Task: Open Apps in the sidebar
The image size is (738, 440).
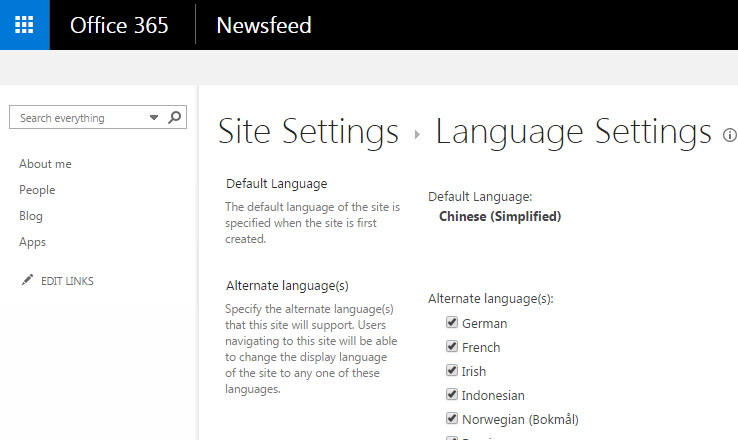Action: pos(32,242)
